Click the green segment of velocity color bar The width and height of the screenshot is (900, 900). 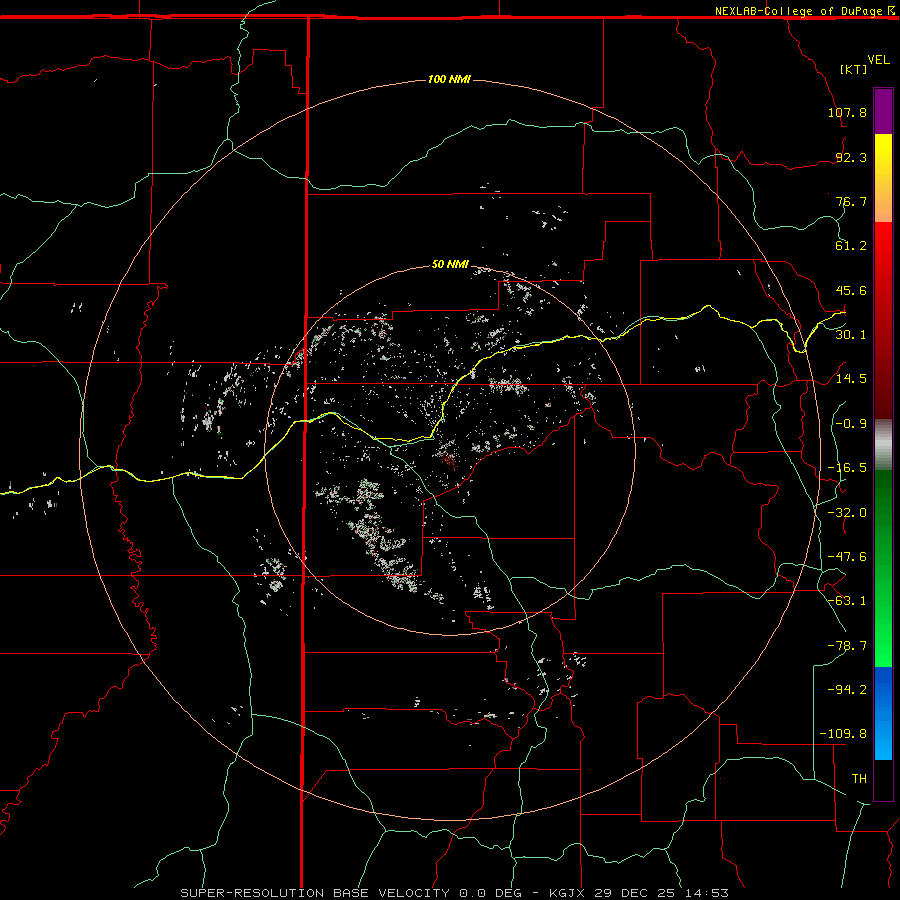883,568
